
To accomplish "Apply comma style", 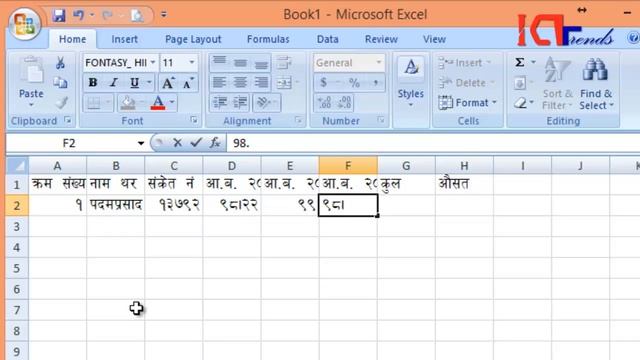I will [375, 83].
